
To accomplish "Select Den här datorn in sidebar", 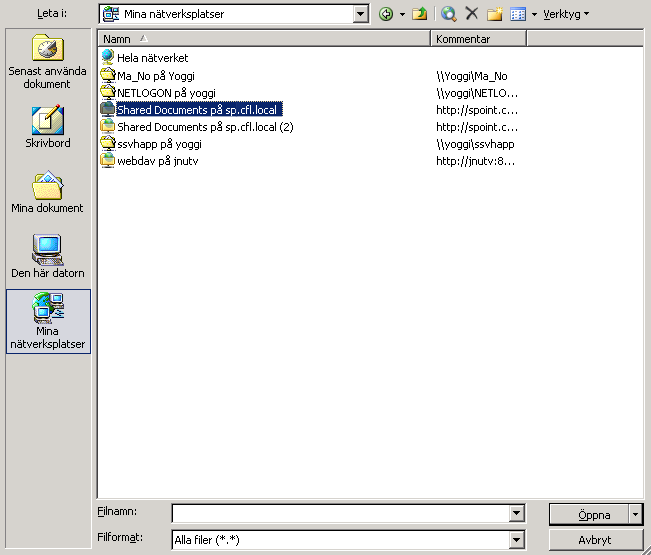I will pos(47,257).
